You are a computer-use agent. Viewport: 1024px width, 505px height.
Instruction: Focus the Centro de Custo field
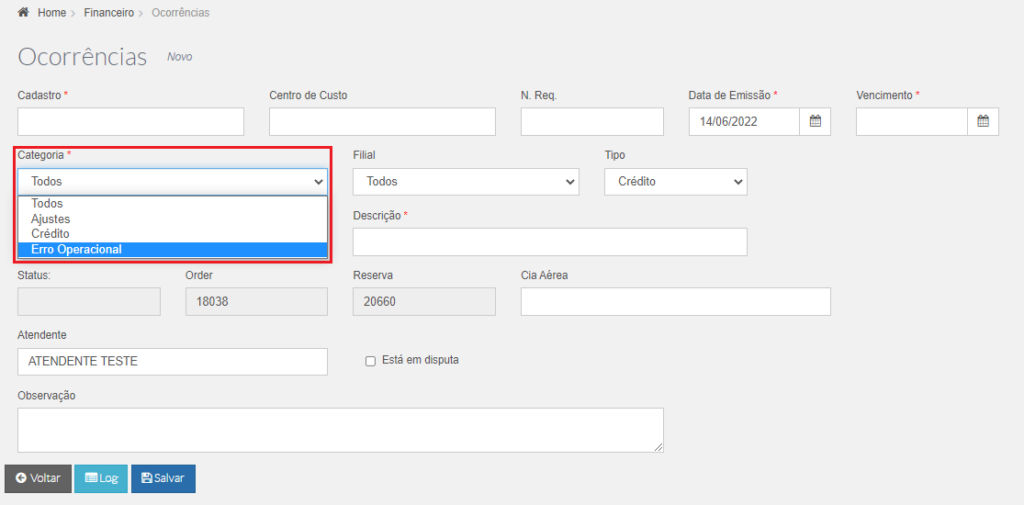382,122
